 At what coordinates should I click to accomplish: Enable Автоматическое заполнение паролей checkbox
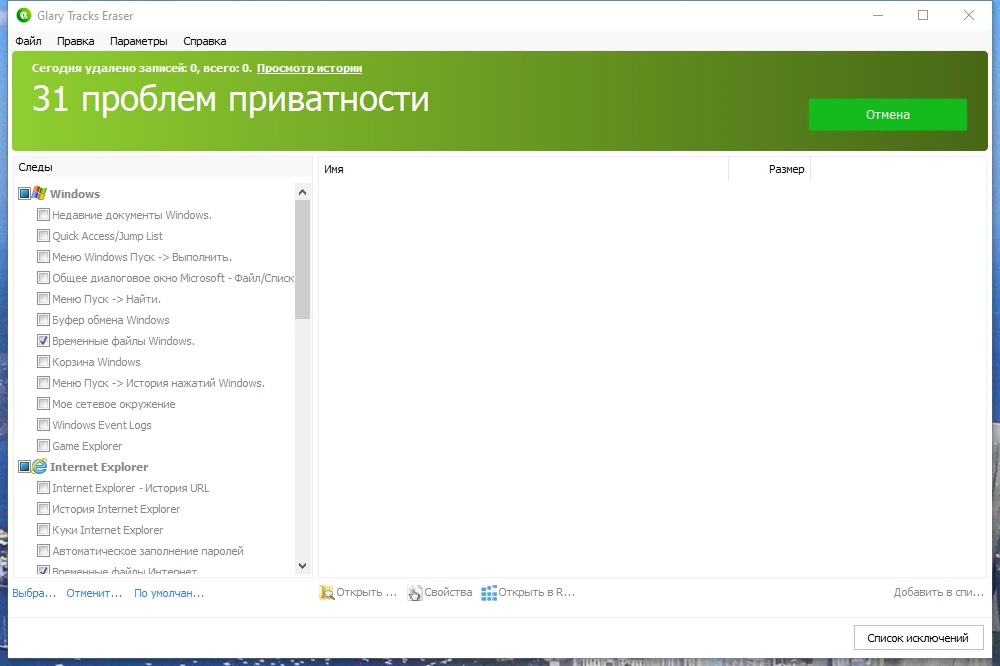tap(43, 551)
